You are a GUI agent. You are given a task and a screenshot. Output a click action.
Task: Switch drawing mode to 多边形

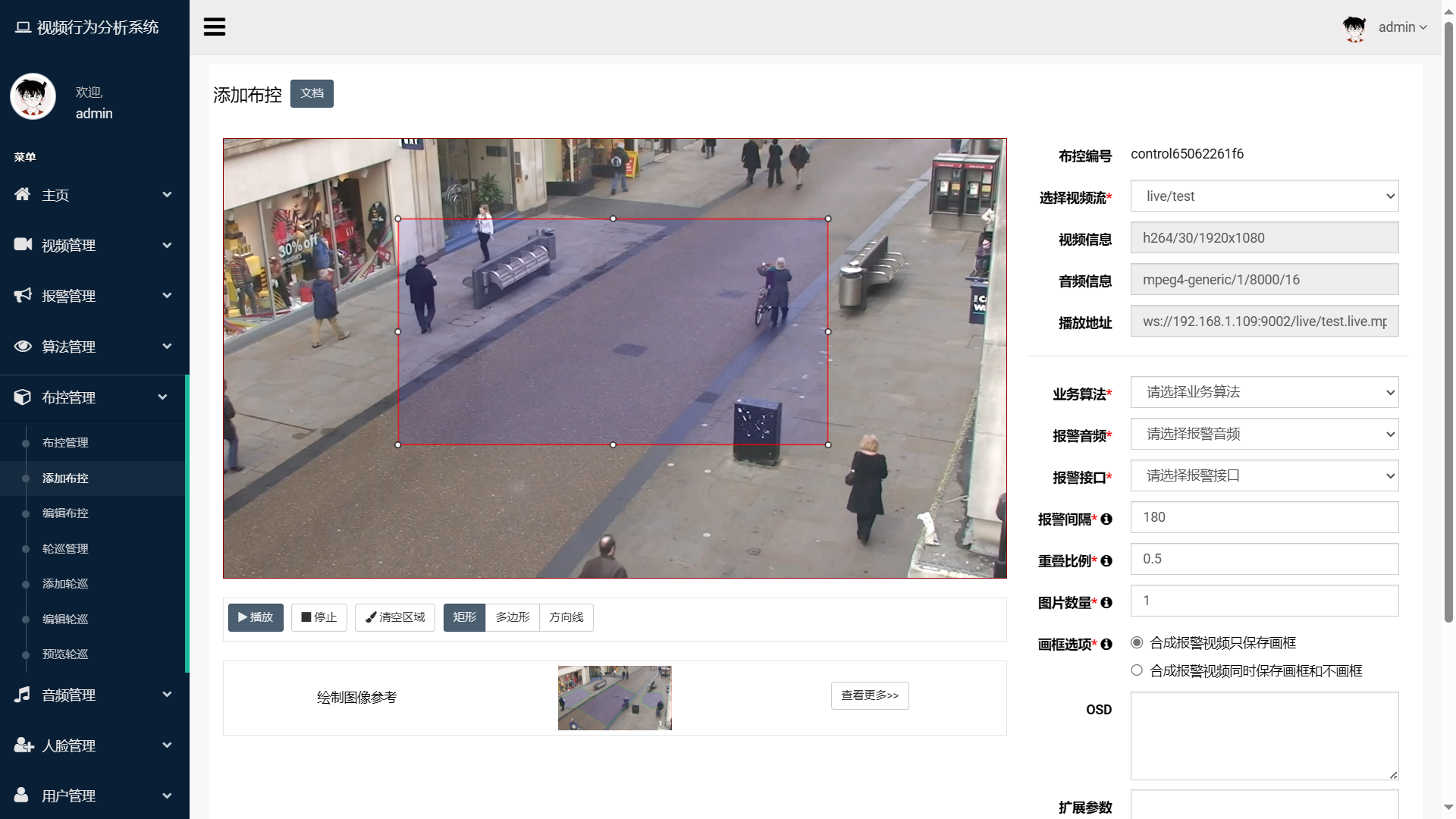tap(513, 617)
